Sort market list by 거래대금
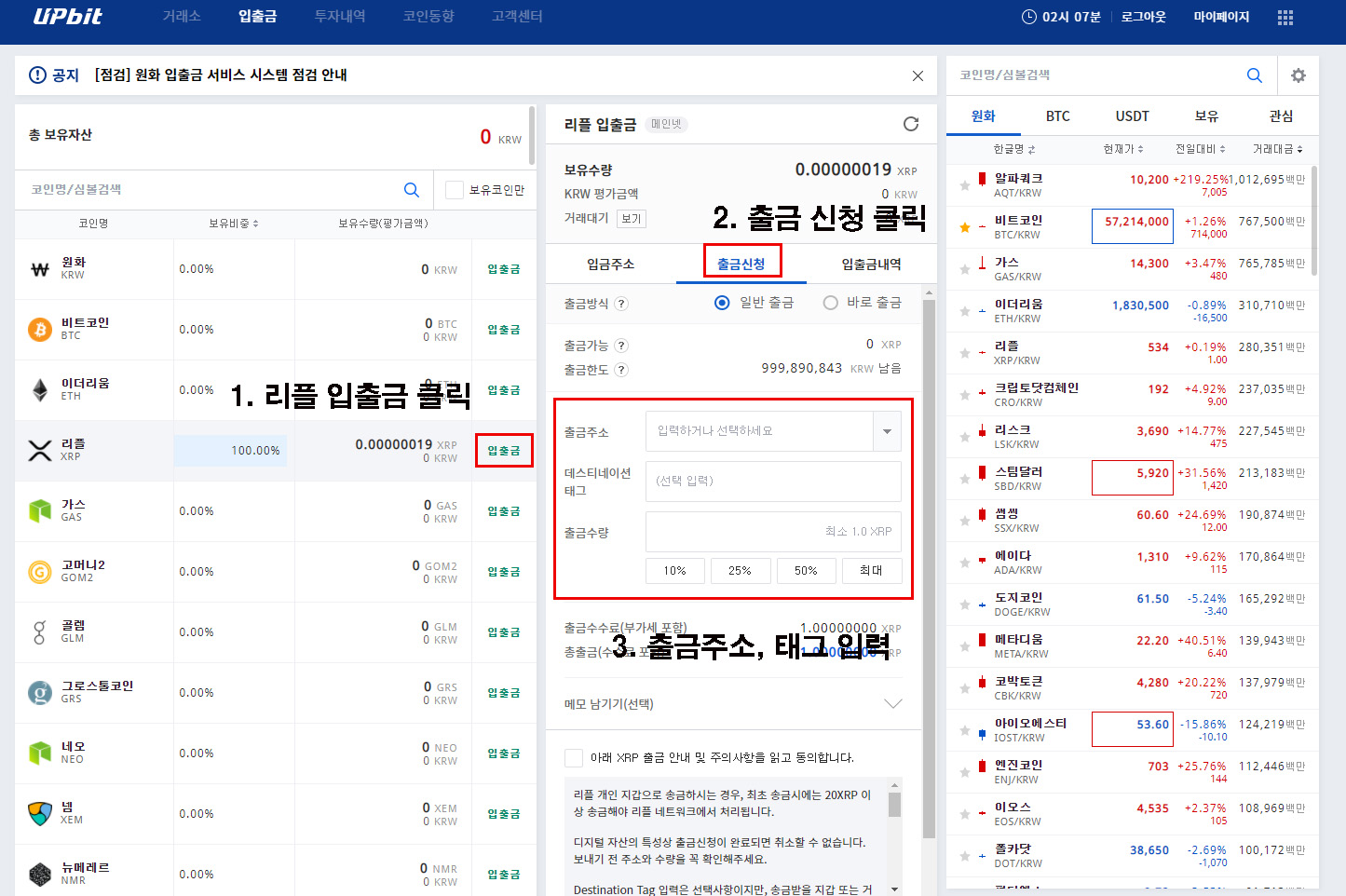The width and height of the screenshot is (1346, 896). click(1277, 149)
